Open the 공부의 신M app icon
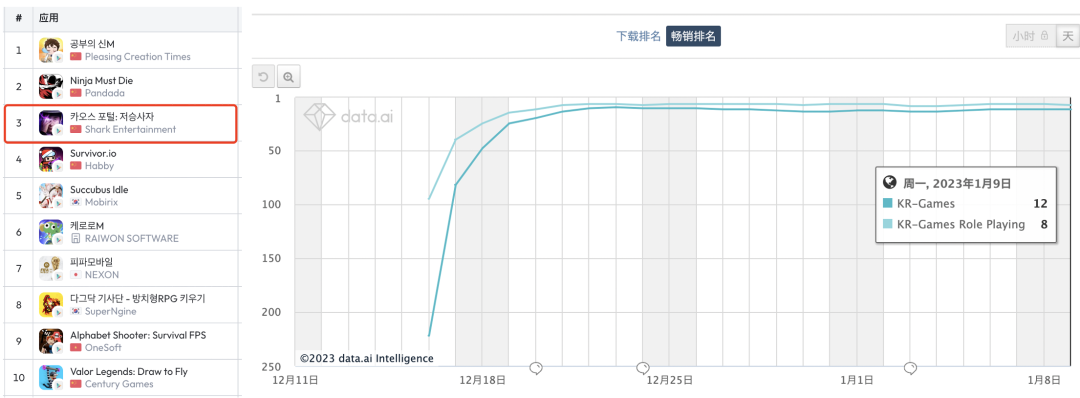This screenshot has width=1080, height=398. (52, 50)
